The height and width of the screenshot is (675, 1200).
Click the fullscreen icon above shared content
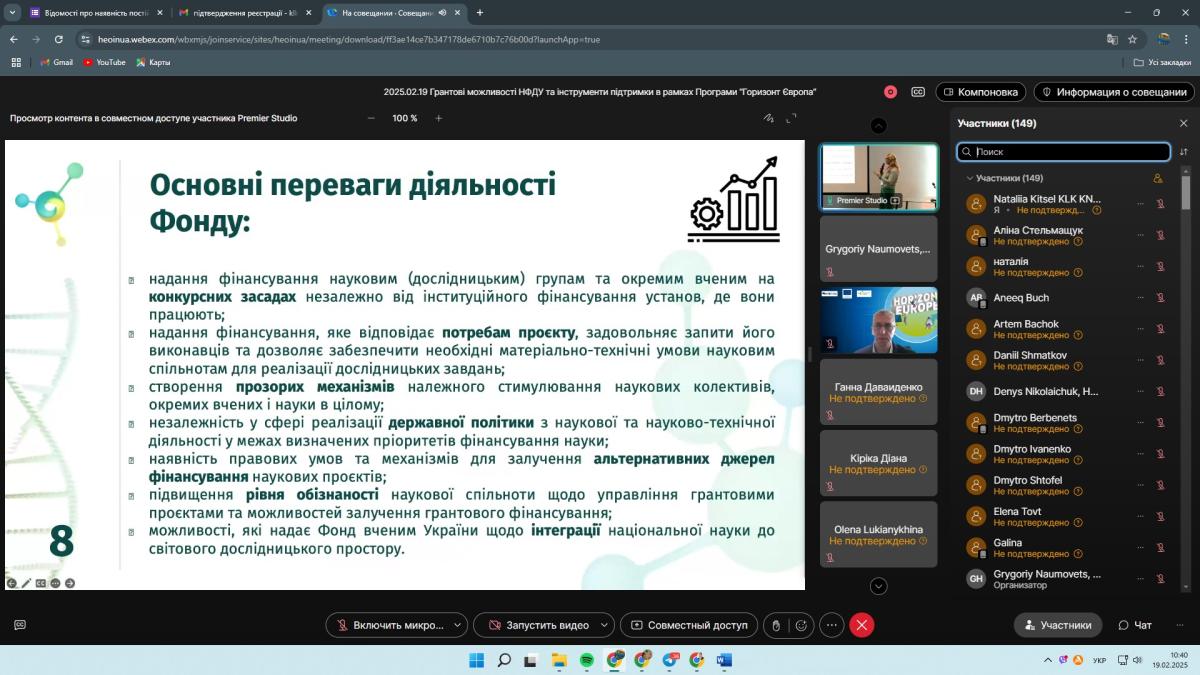(x=791, y=118)
